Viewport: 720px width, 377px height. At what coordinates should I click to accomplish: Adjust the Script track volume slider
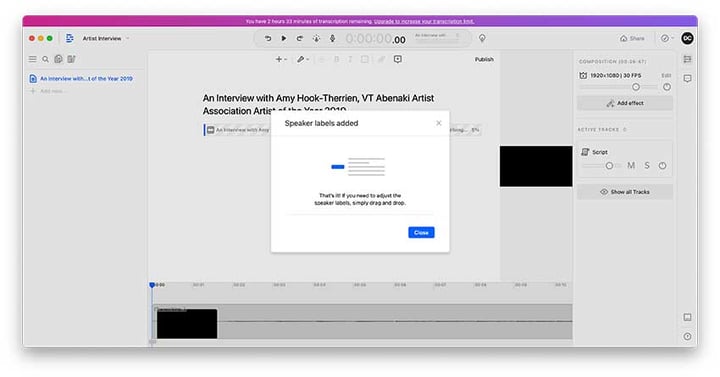point(609,166)
